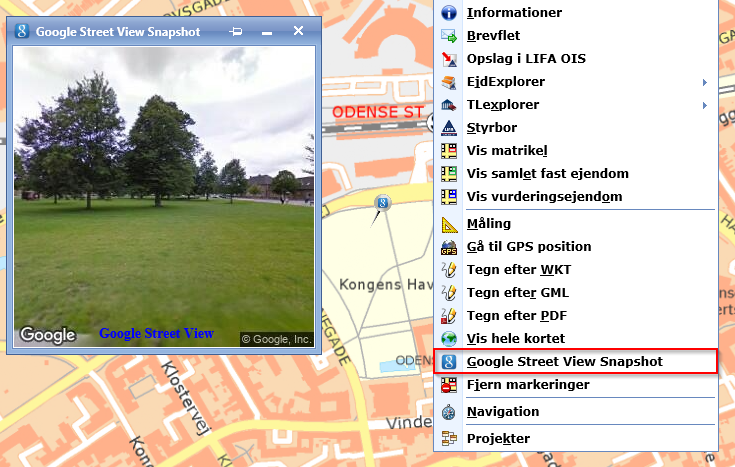The image size is (735, 467).
Task: Choose Vis matrikel menu entry
Action: [x=576, y=151]
